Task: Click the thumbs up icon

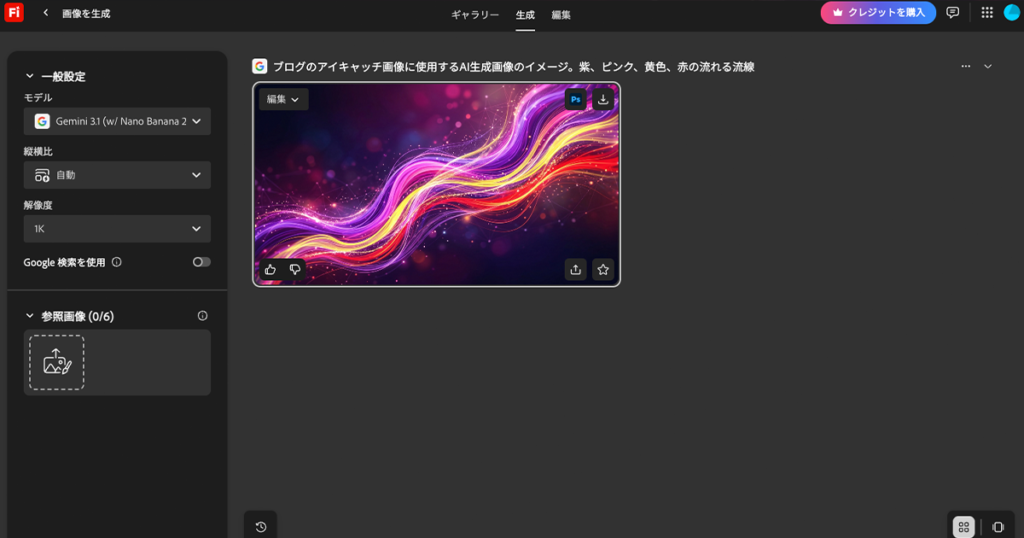Action: point(270,269)
